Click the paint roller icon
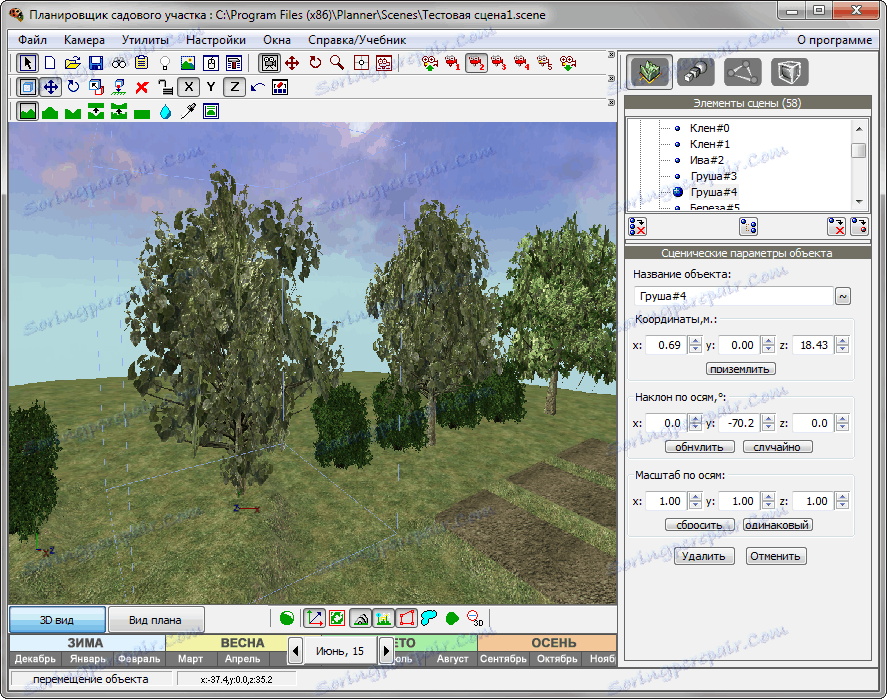 pyautogui.click(x=234, y=63)
